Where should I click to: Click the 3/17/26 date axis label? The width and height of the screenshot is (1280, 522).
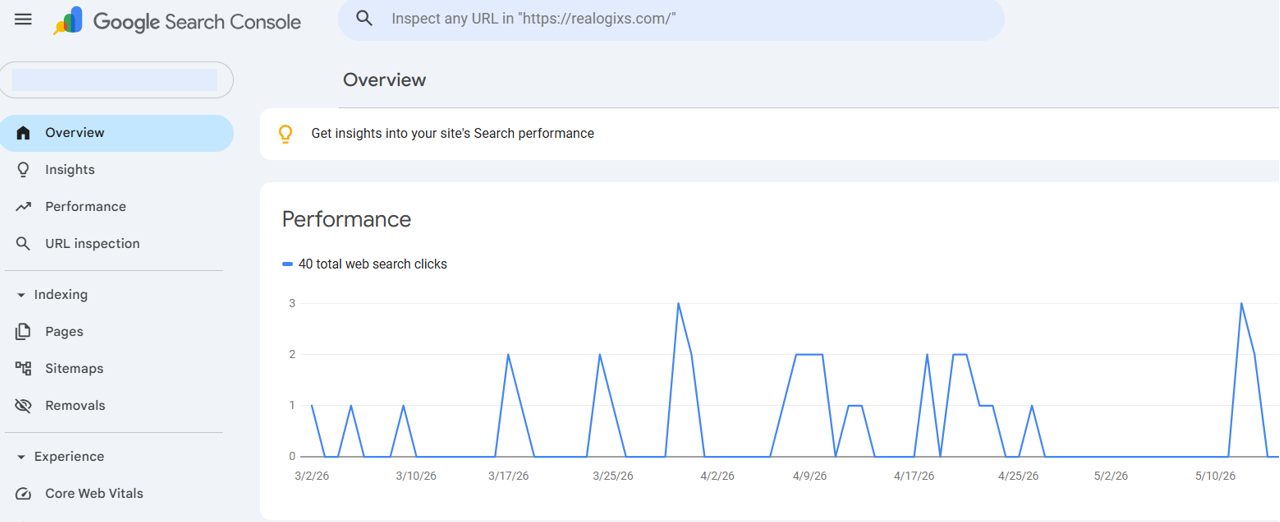(508, 476)
